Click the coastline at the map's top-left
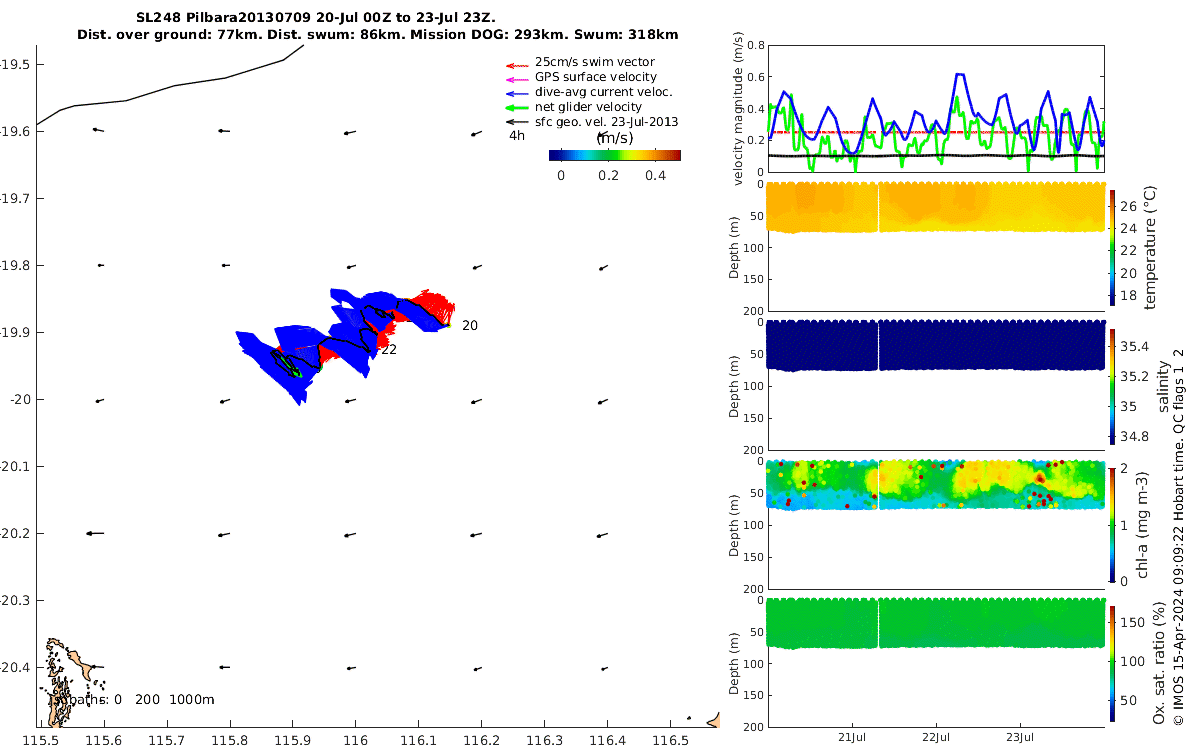 pyautogui.click(x=170, y=85)
